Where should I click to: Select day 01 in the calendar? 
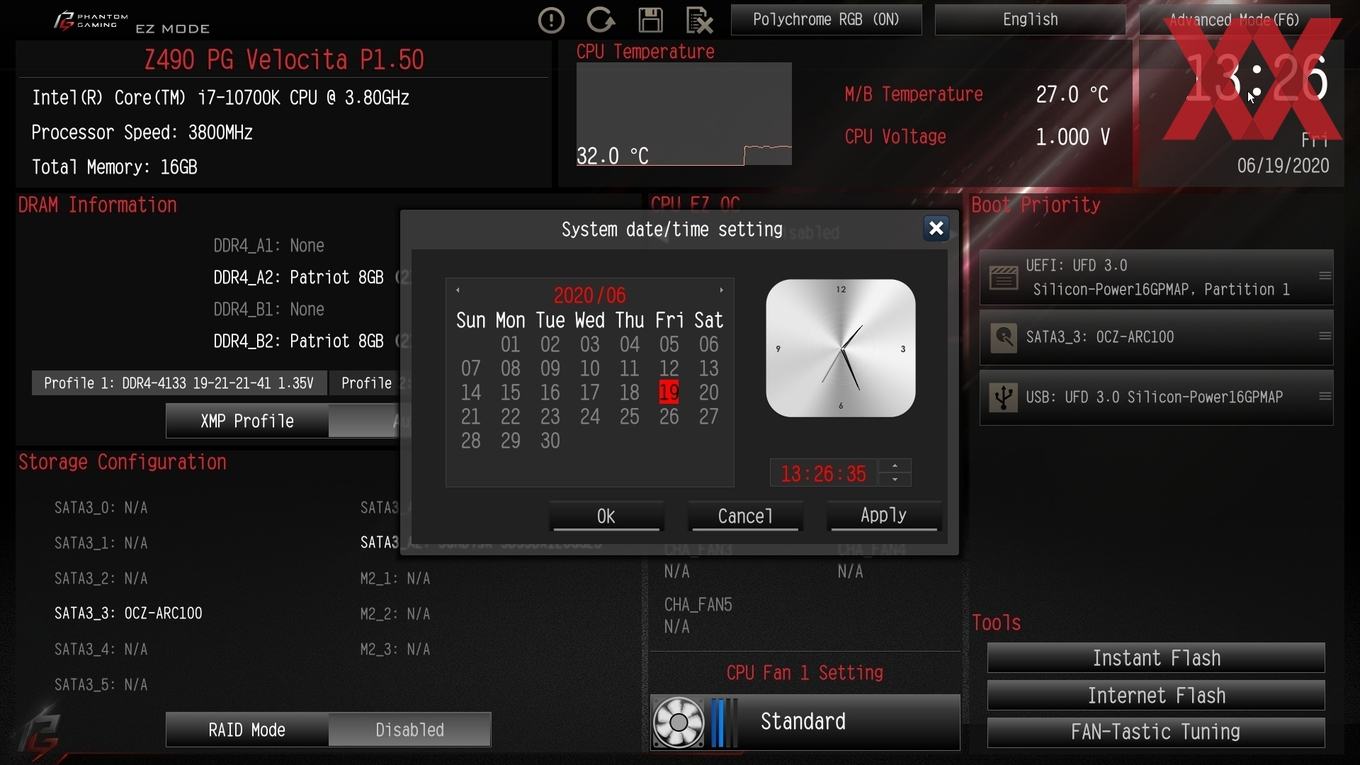(510, 344)
